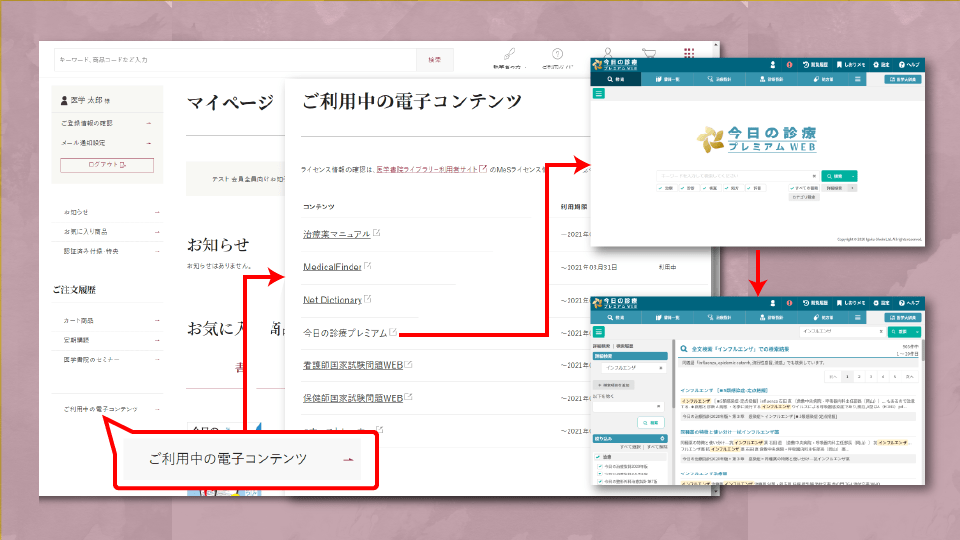Open dropdown arrow on home green 検索 button
This screenshot has width=960, height=540.
tap(853, 176)
